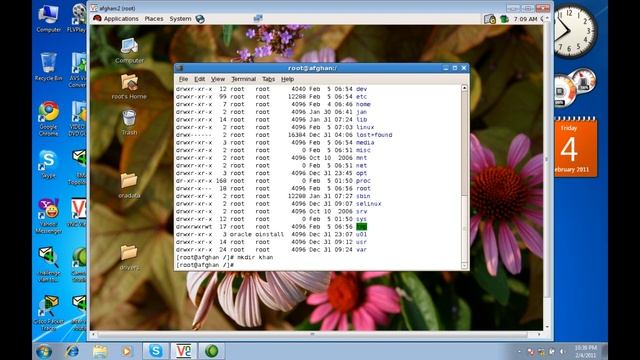Open the oradata folder icon
Viewport: 640px width, 360px height.
[x=129, y=186]
